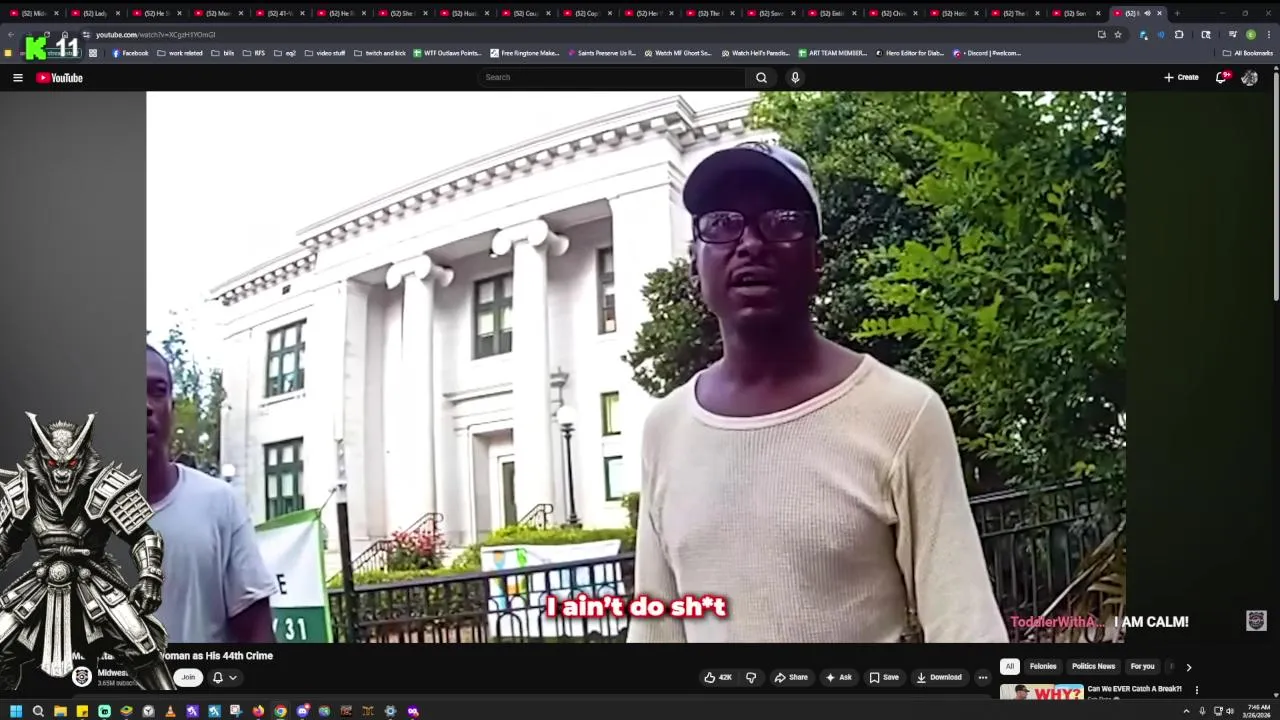
Task: Click the browser address bar URL
Action: (x=155, y=35)
